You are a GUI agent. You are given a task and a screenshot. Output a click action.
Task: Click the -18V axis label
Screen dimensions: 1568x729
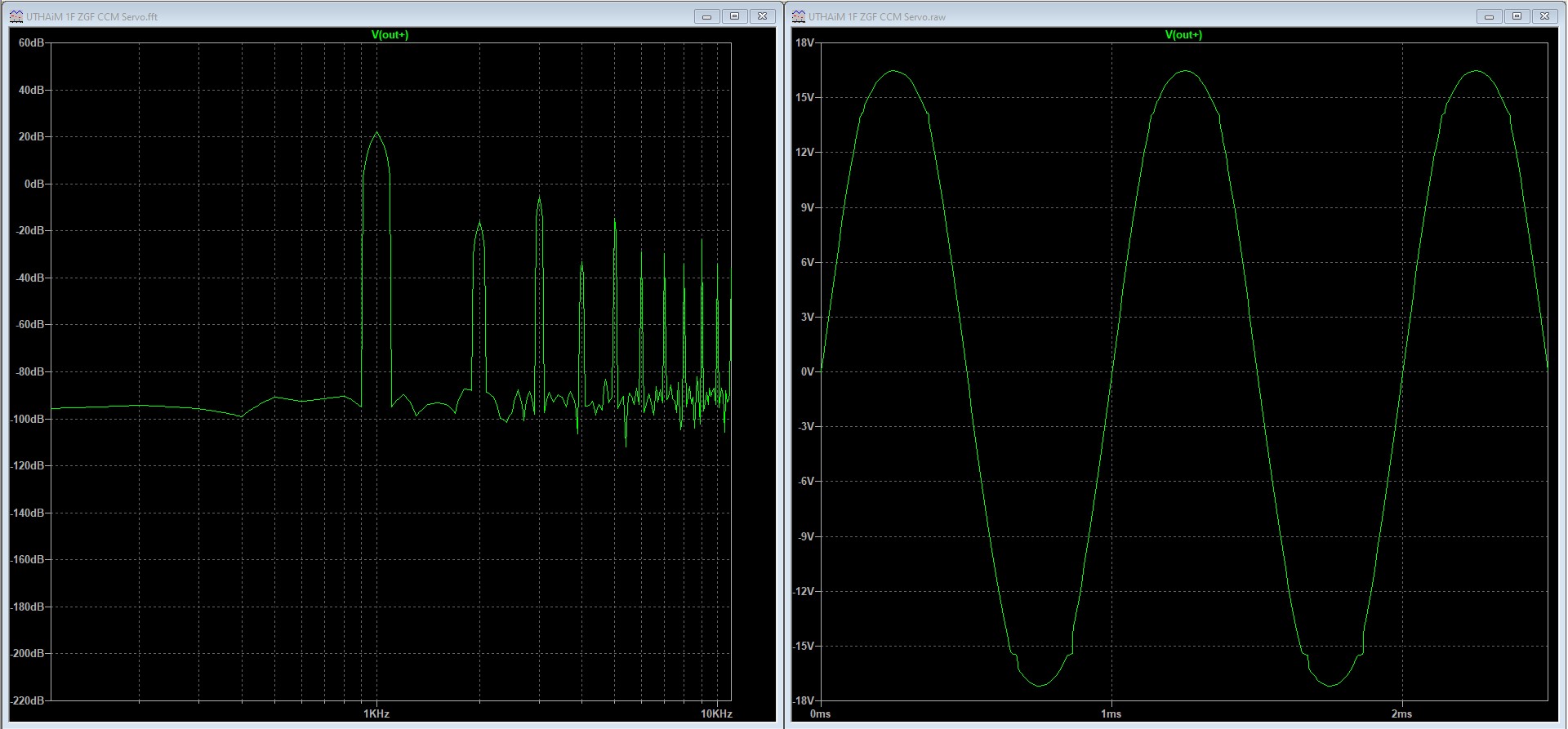(804, 700)
